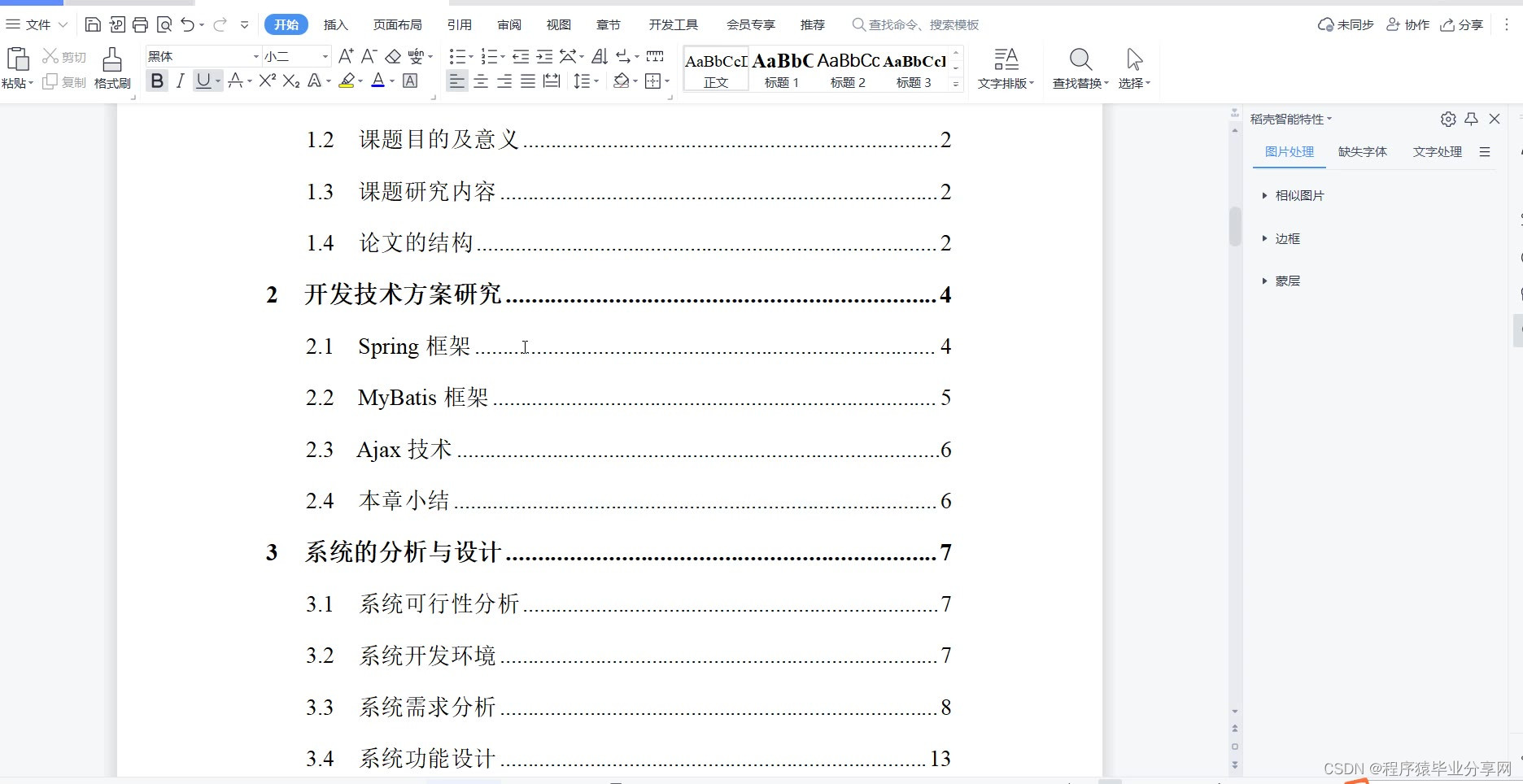Apply superscript X² formatting
The image size is (1523, 784).
(x=268, y=81)
